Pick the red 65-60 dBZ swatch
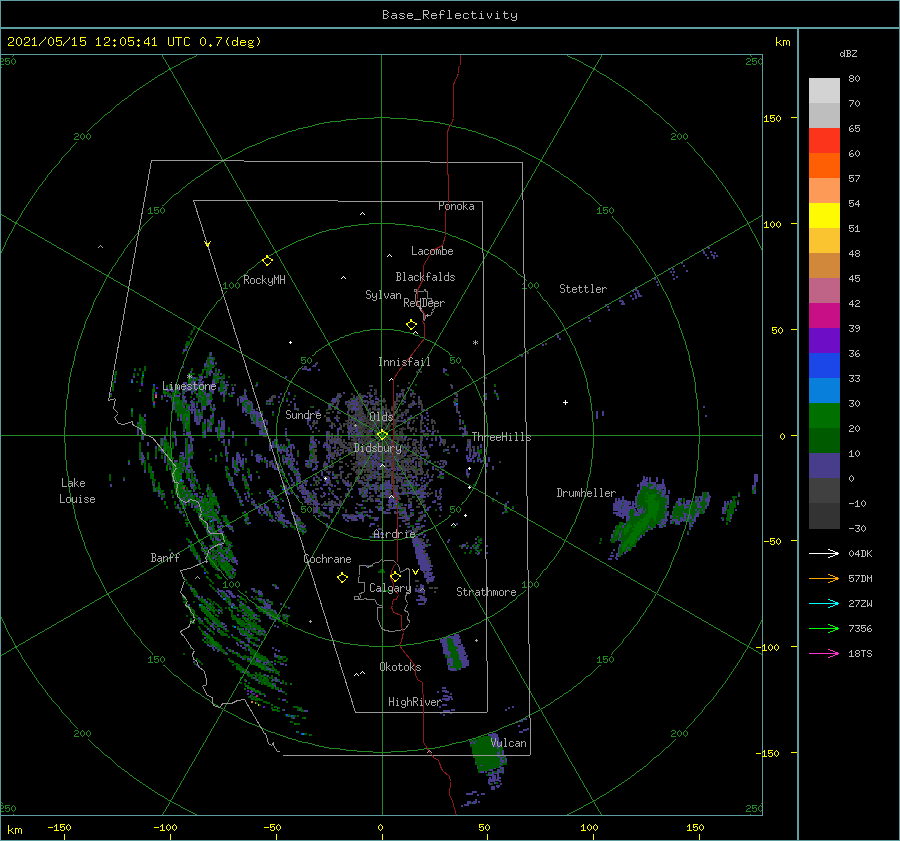The height and width of the screenshot is (841, 900). tap(824, 141)
